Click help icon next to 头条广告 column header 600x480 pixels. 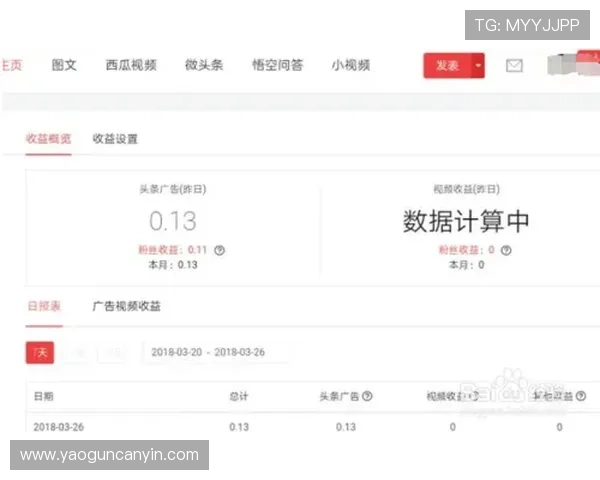tap(367, 396)
